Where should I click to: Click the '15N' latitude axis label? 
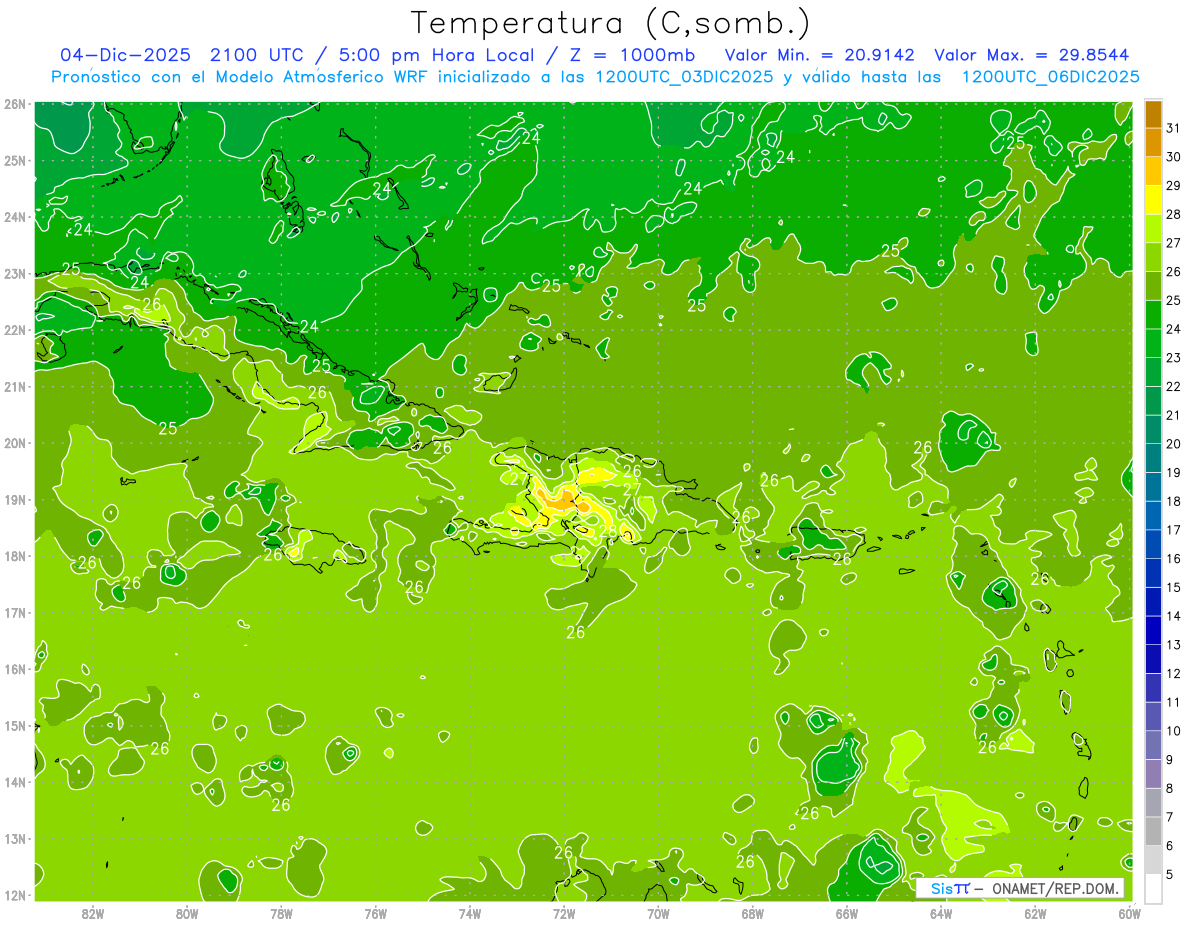(x=14, y=726)
